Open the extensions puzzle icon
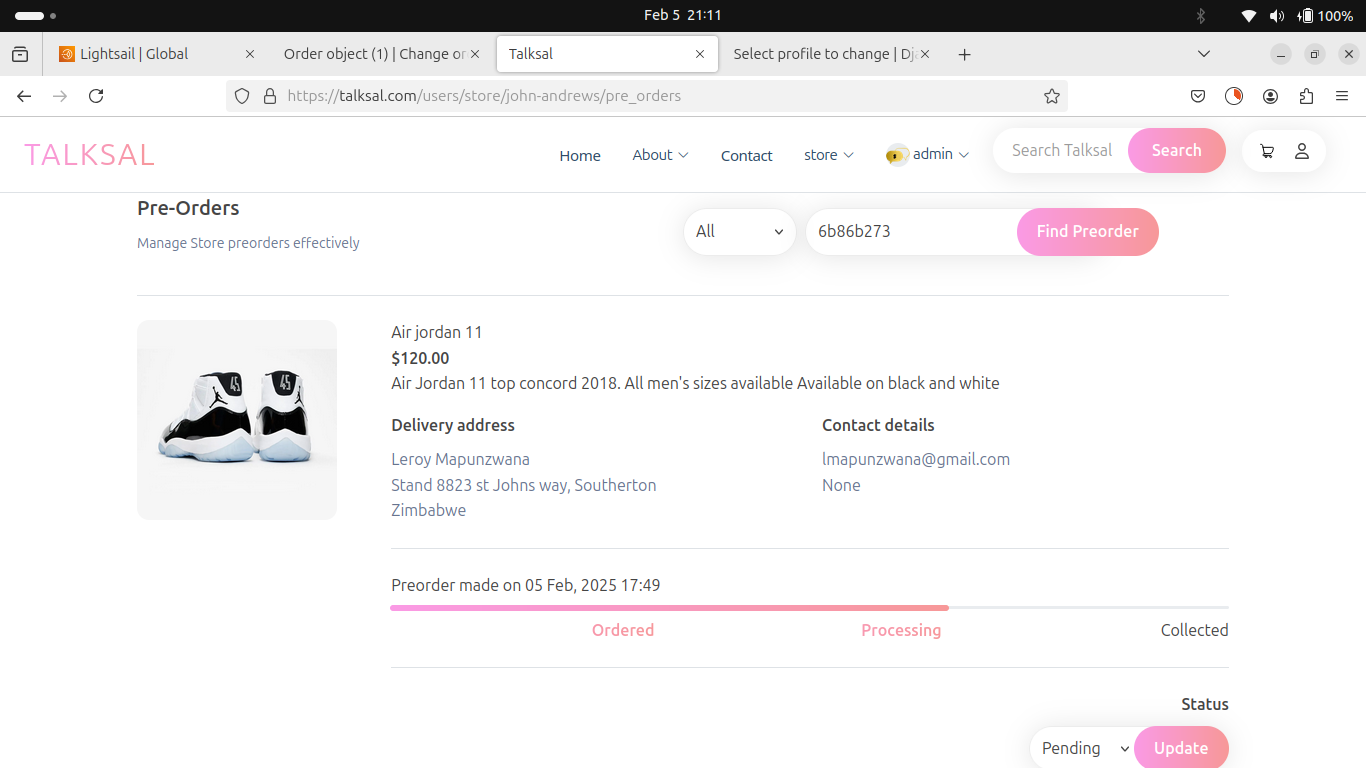This screenshot has height=768, width=1366. (1306, 96)
